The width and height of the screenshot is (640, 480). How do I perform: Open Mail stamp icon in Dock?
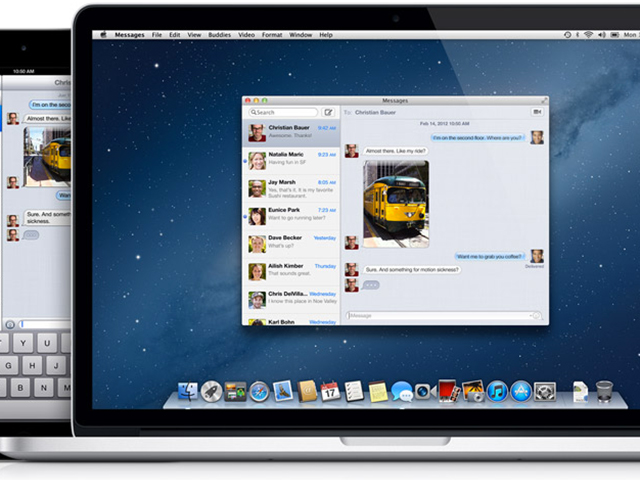283,391
